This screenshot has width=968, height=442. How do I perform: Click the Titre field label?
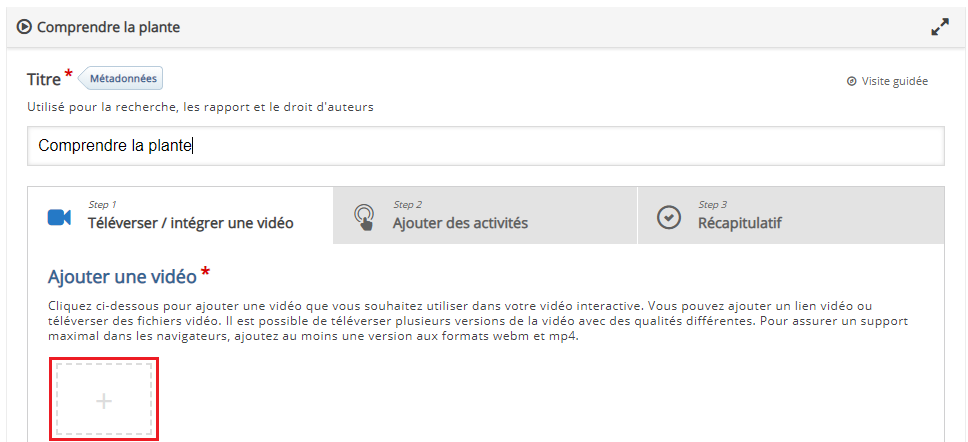pos(44,80)
